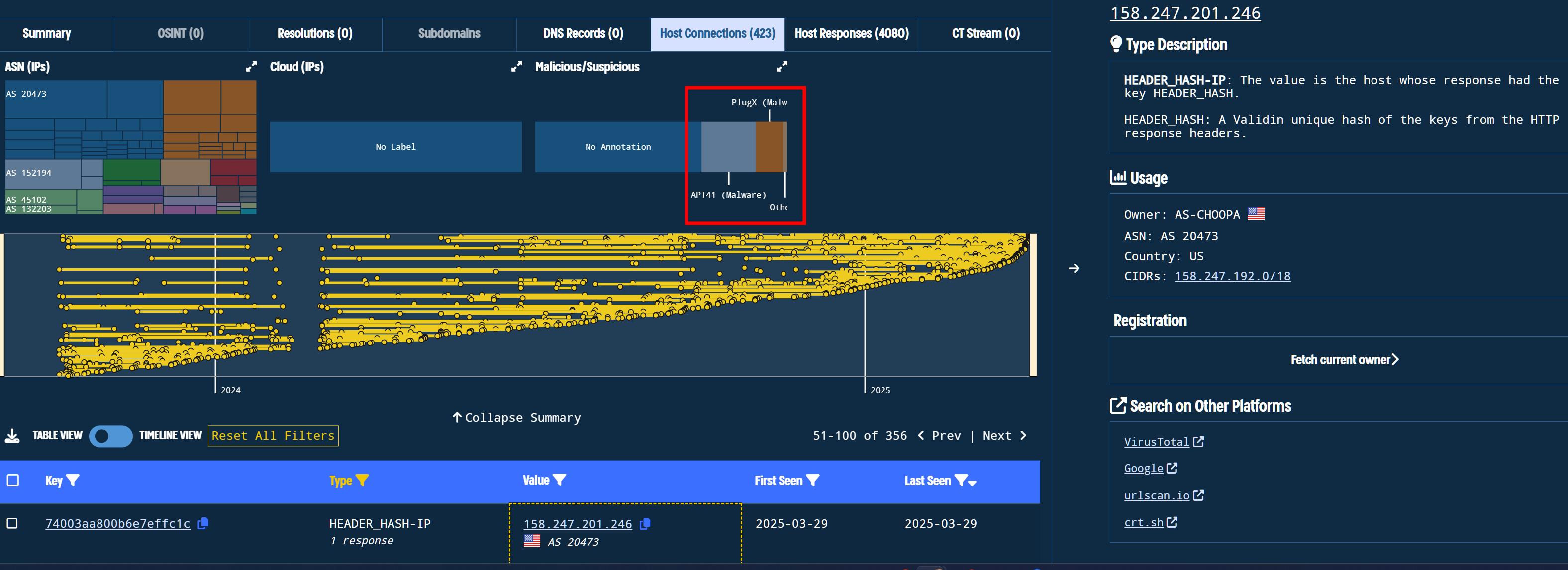Screen dimensions: 1568x570
Task: Expand the ASN (IPs) chart
Action: (x=251, y=66)
